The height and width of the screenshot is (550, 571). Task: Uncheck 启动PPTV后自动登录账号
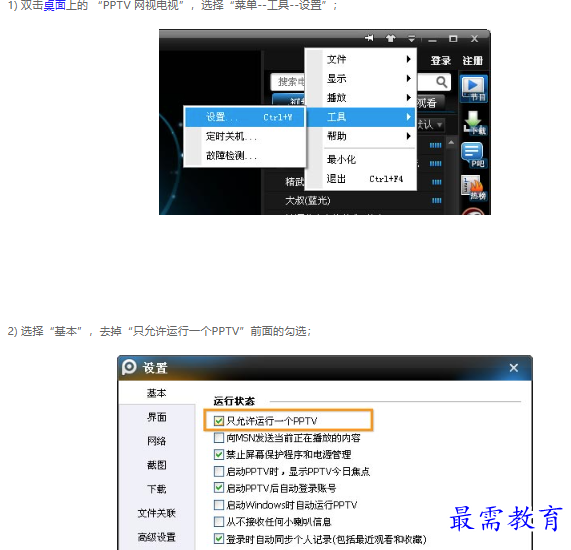click(x=218, y=488)
